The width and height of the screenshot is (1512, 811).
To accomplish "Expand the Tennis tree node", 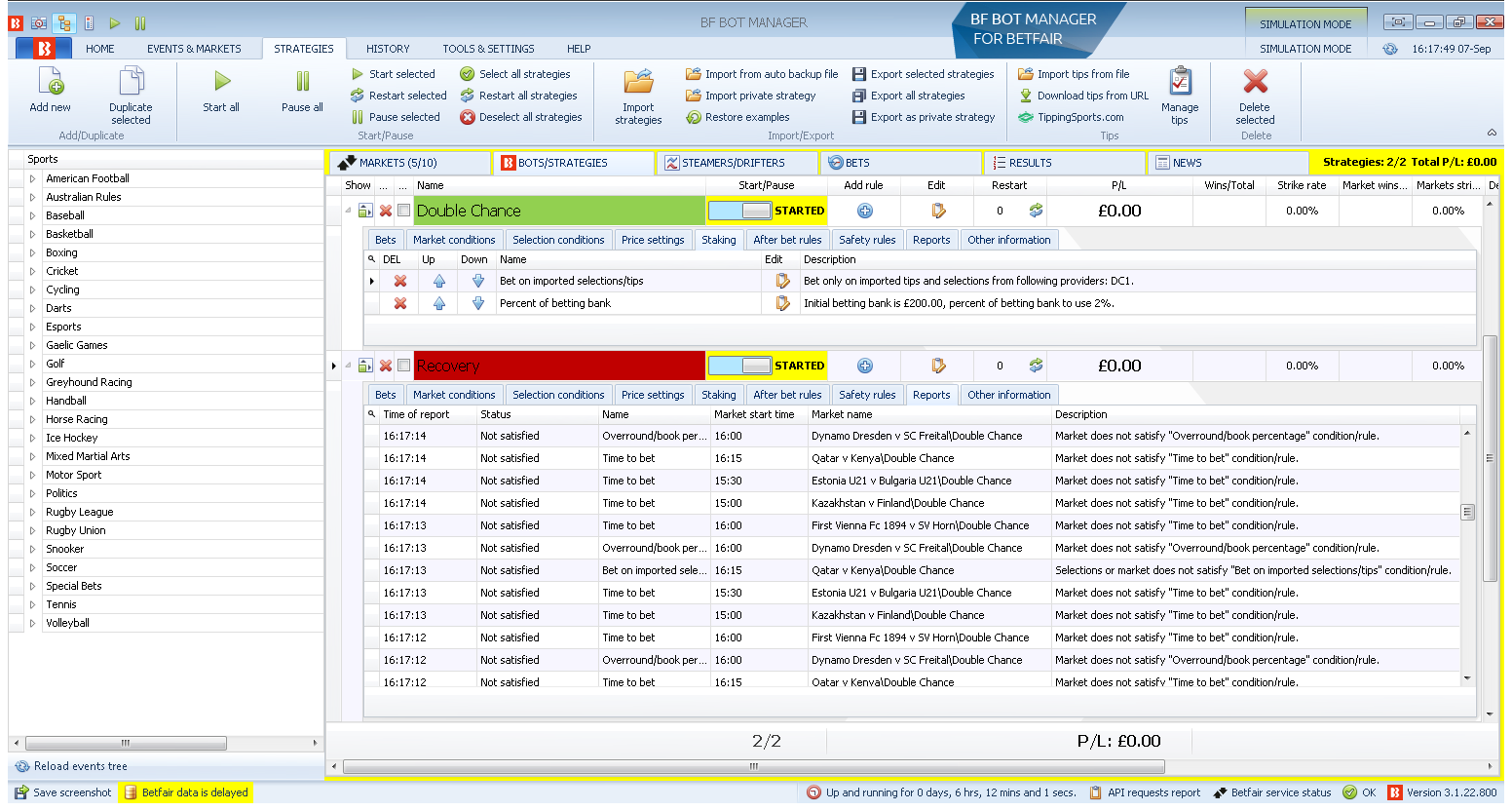I will click(32, 604).
